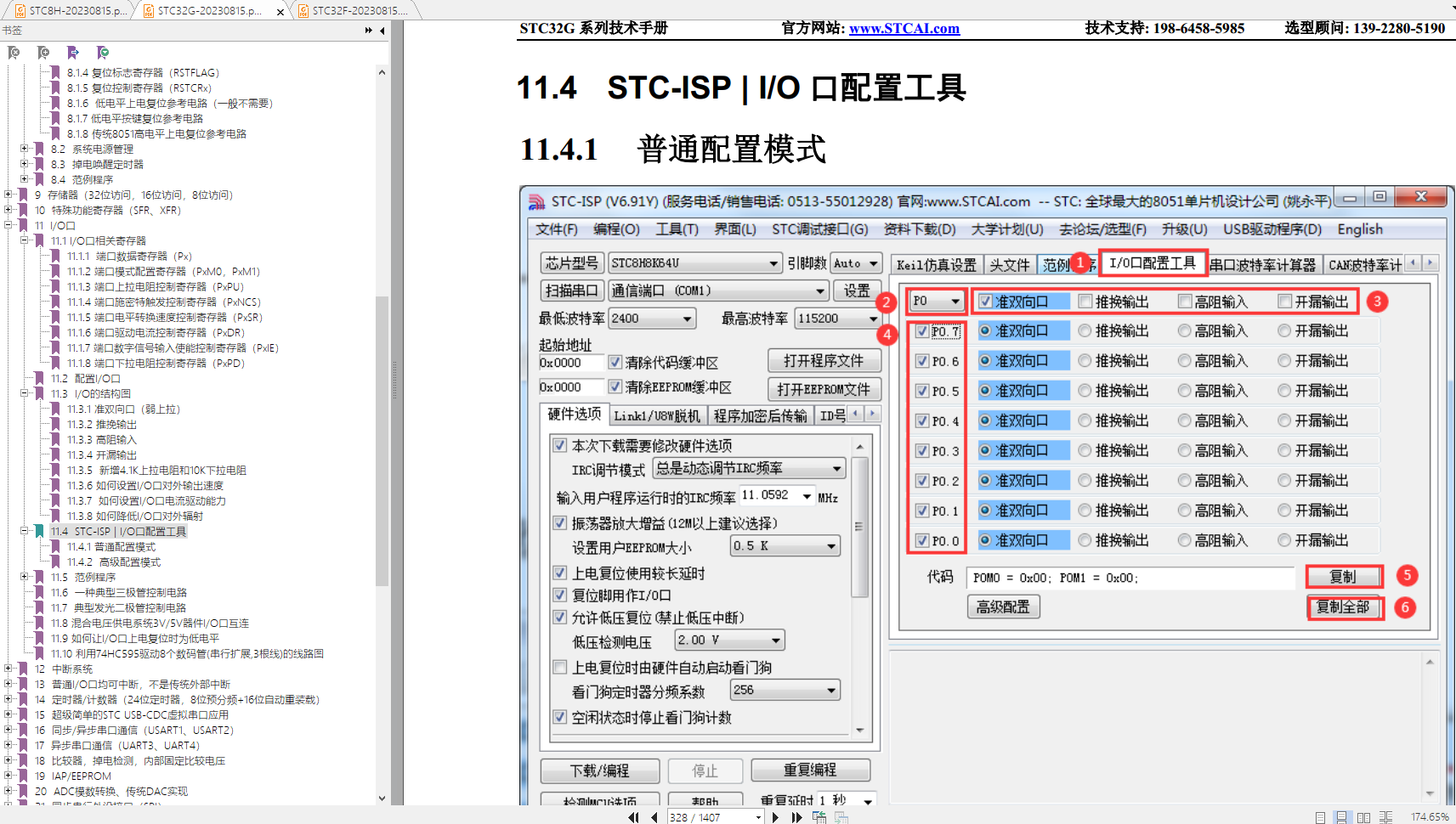Screen dimensions: 1456x824
Task: Collapse the 11.3 I/O的结构图 node
Action: [x=24, y=394]
